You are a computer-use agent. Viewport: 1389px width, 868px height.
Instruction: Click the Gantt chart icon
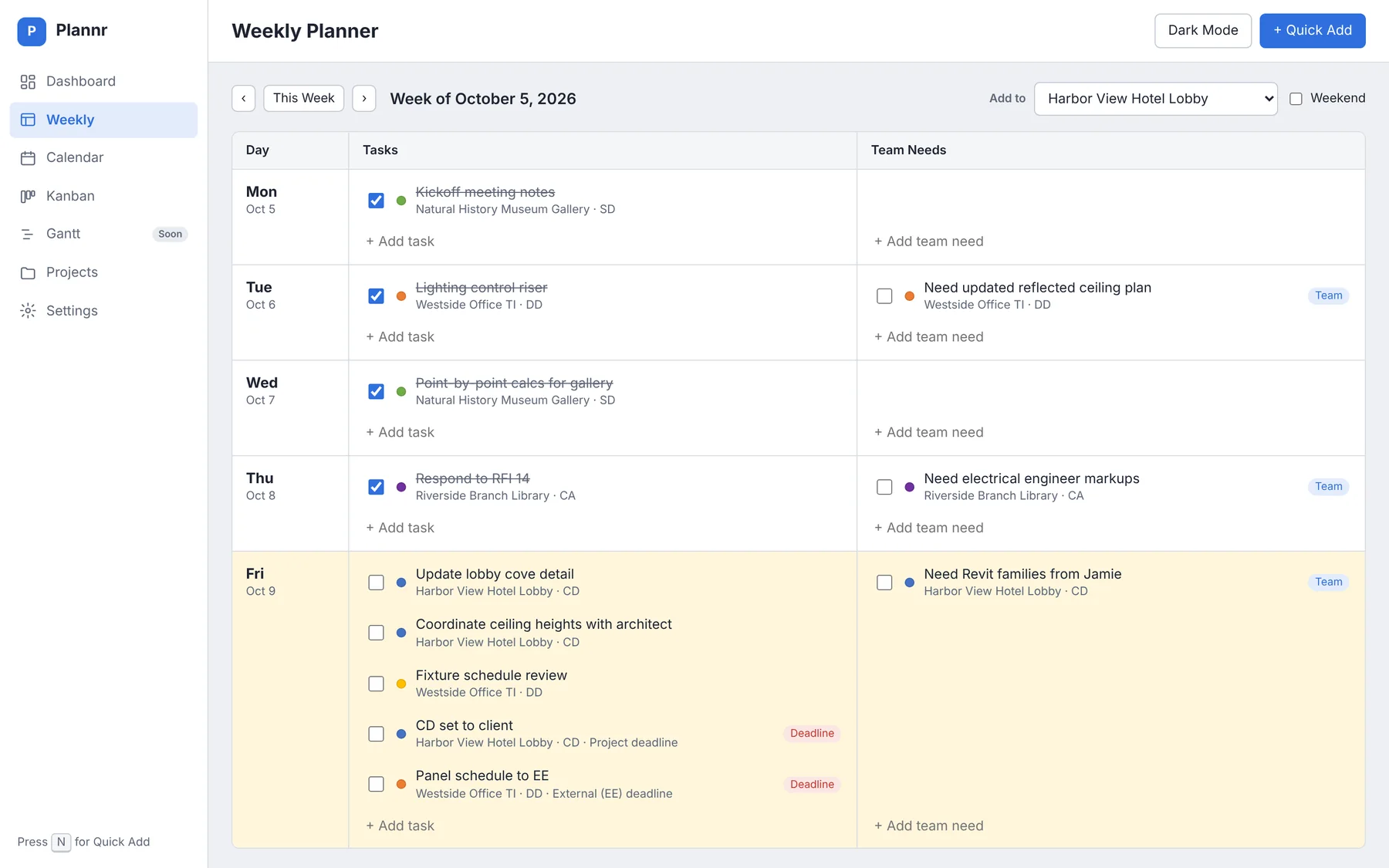pyautogui.click(x=28, y=234)
